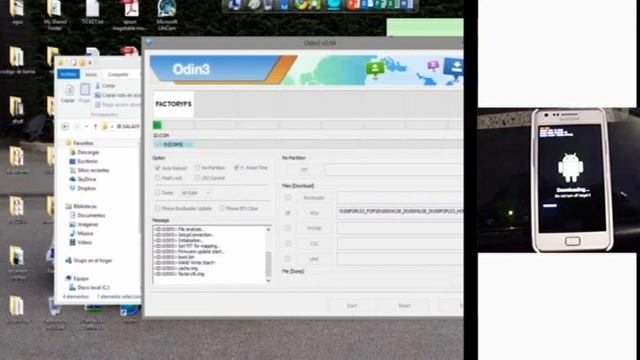Viewport: 640px width, 360px height.
Task: Open the TICKET.txt desktop file
Action: point(92,13)
